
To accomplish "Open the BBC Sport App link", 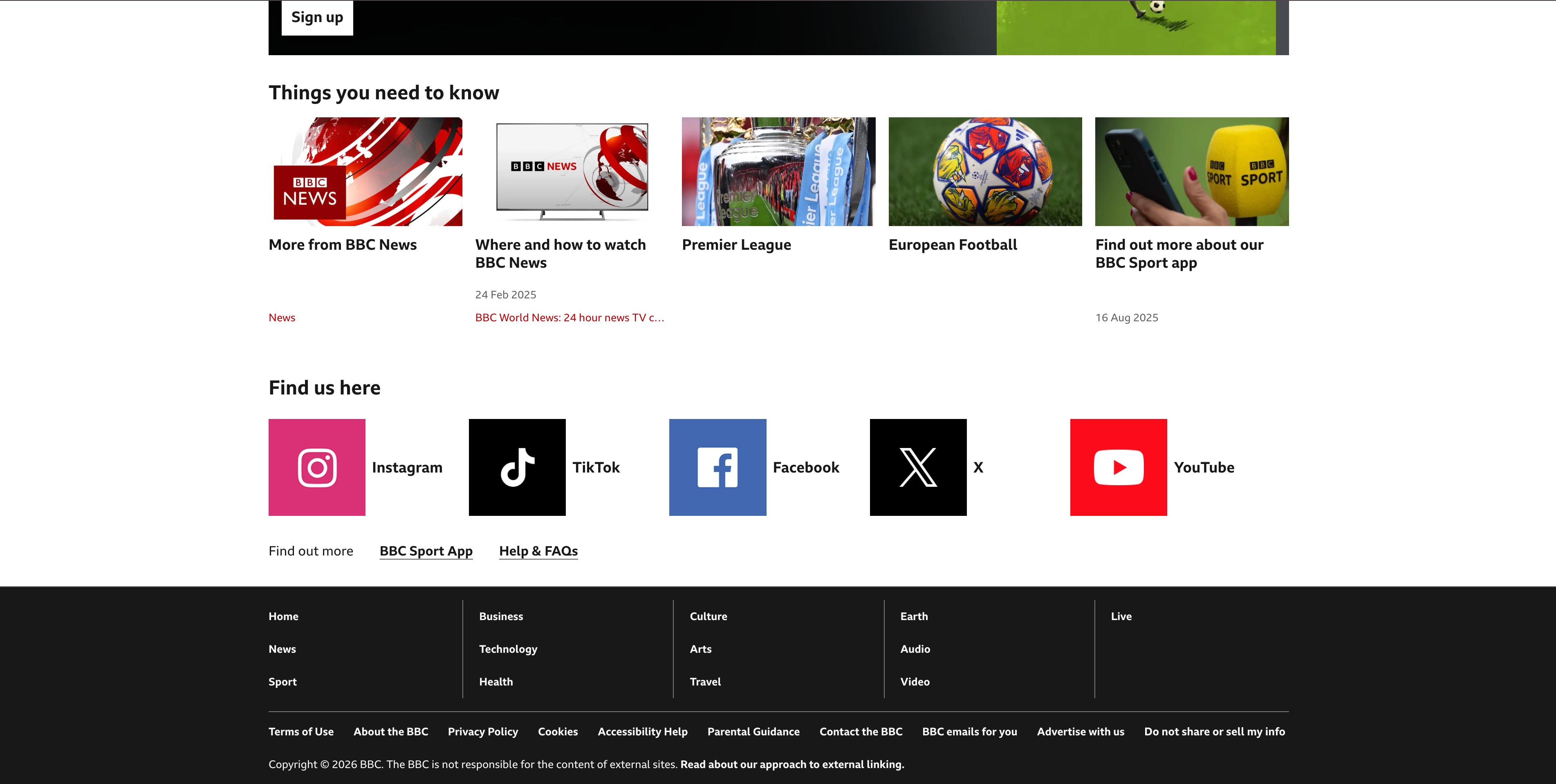I will point(426,551).
